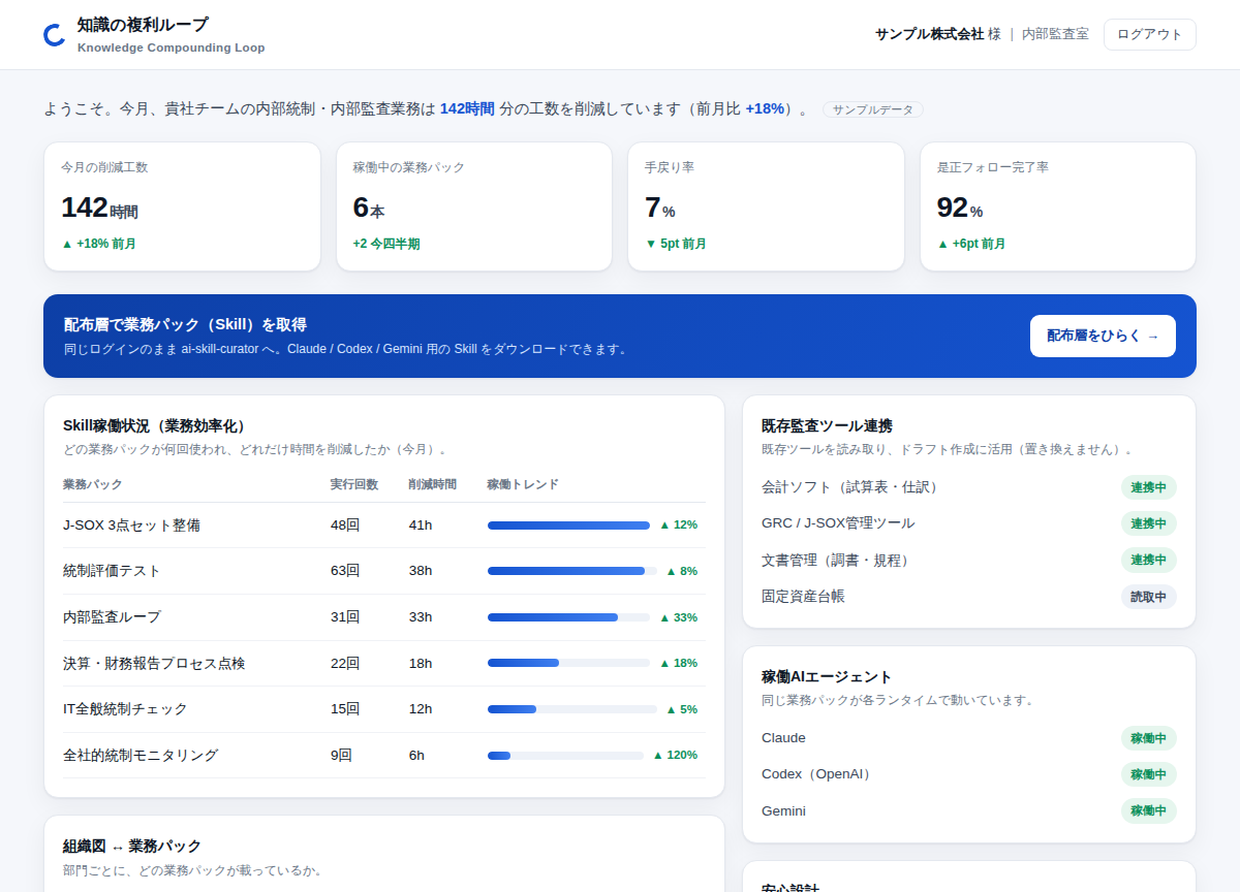Screen dimensions: 1240x892
Task: Click GRC / J-SOX管理ツール item
Action: coord(838,523)
